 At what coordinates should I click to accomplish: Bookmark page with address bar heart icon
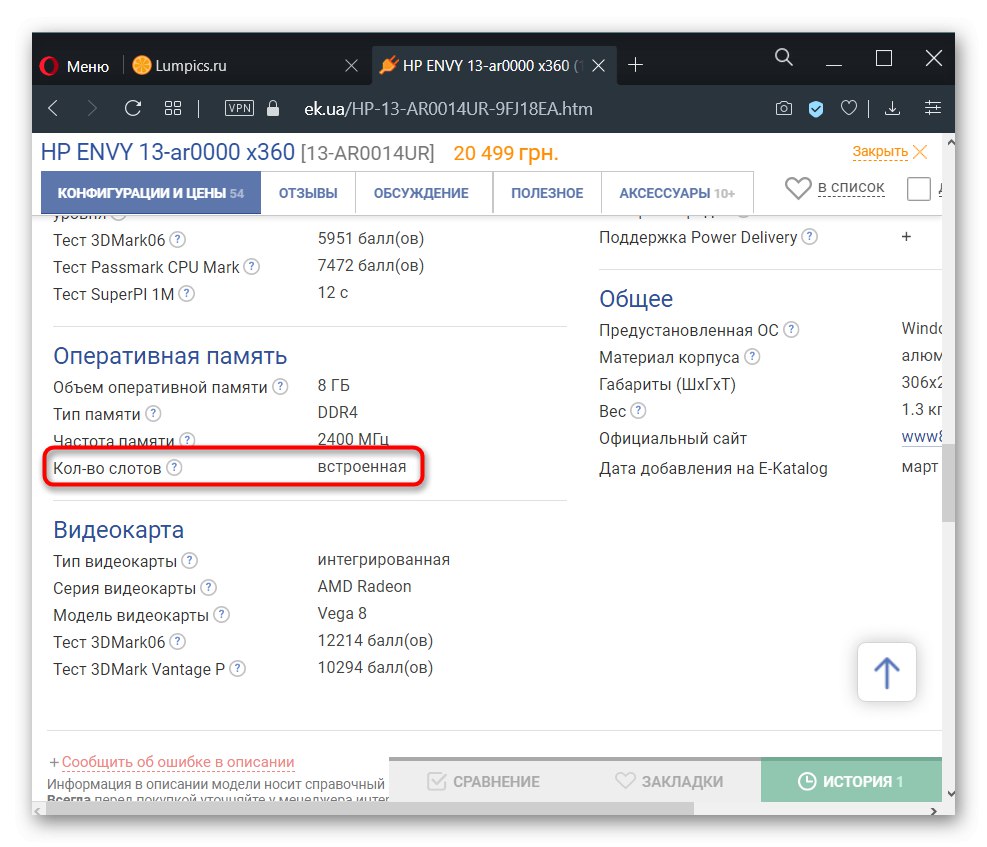tap(848, 108)
